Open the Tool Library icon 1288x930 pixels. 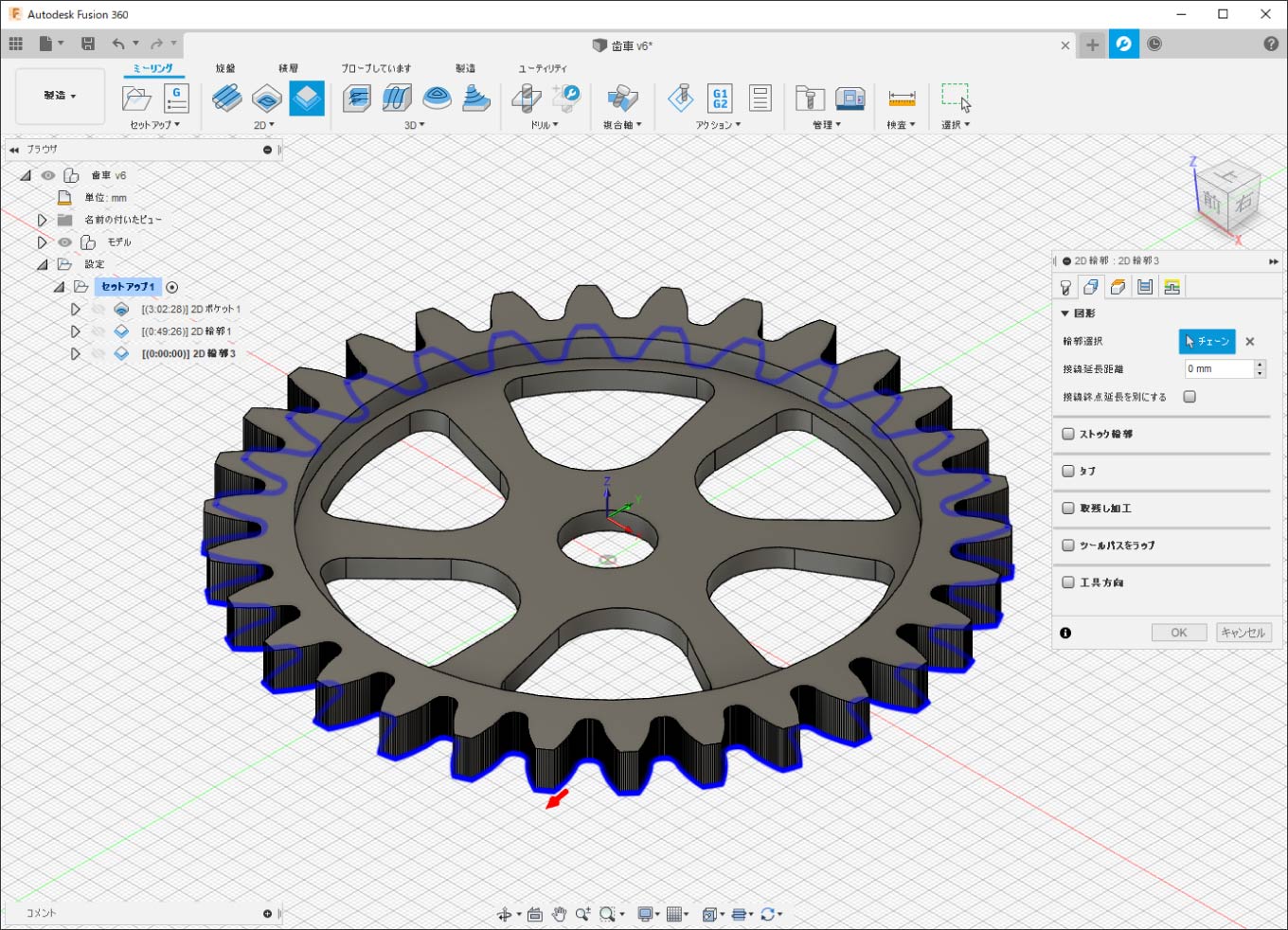pyautogui.click(x=810, y=98)
